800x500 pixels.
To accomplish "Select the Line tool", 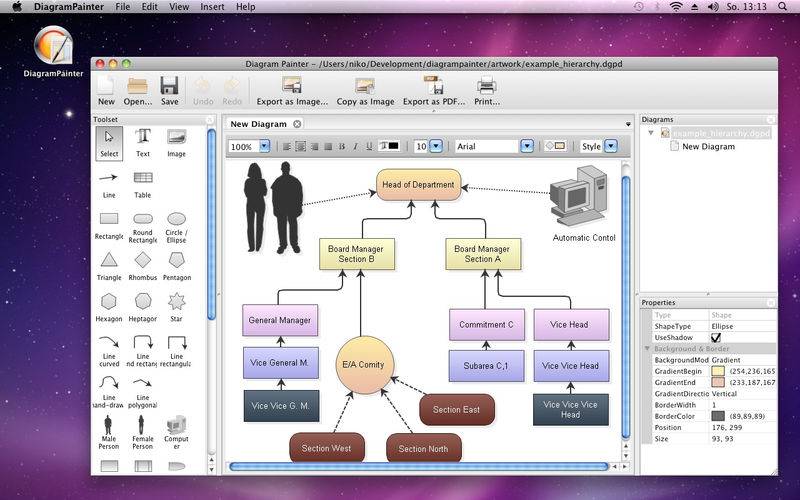I will click(x=109, y=185).
